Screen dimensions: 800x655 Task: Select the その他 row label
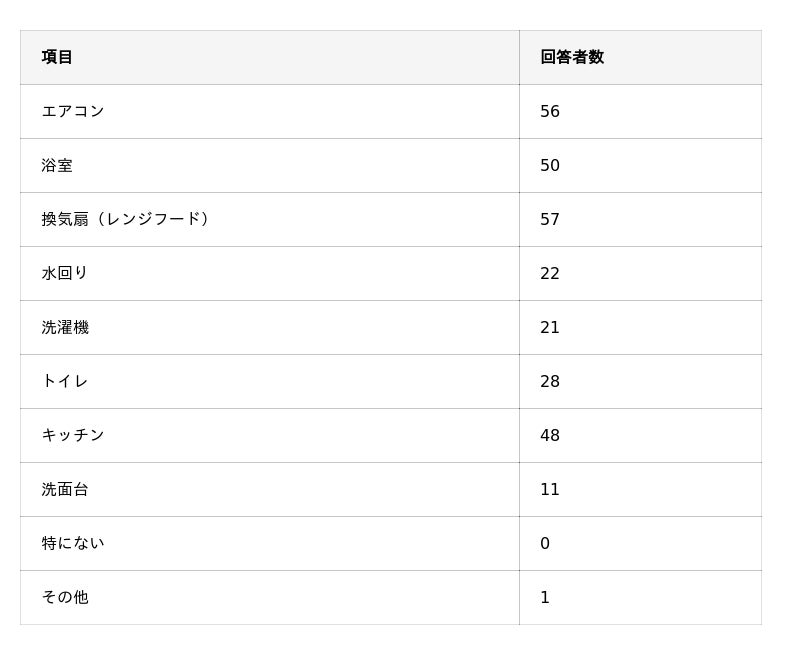coord(65,597)
